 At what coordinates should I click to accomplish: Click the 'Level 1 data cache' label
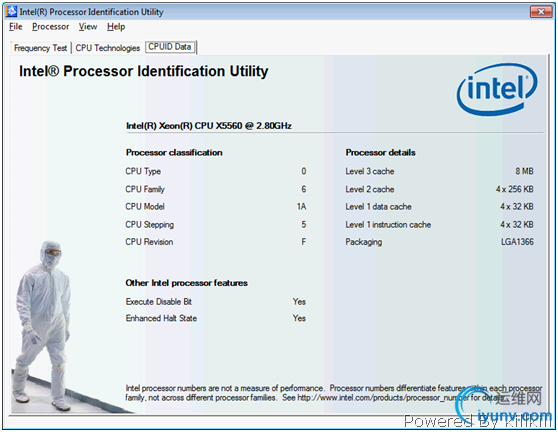tap(378, 206)
